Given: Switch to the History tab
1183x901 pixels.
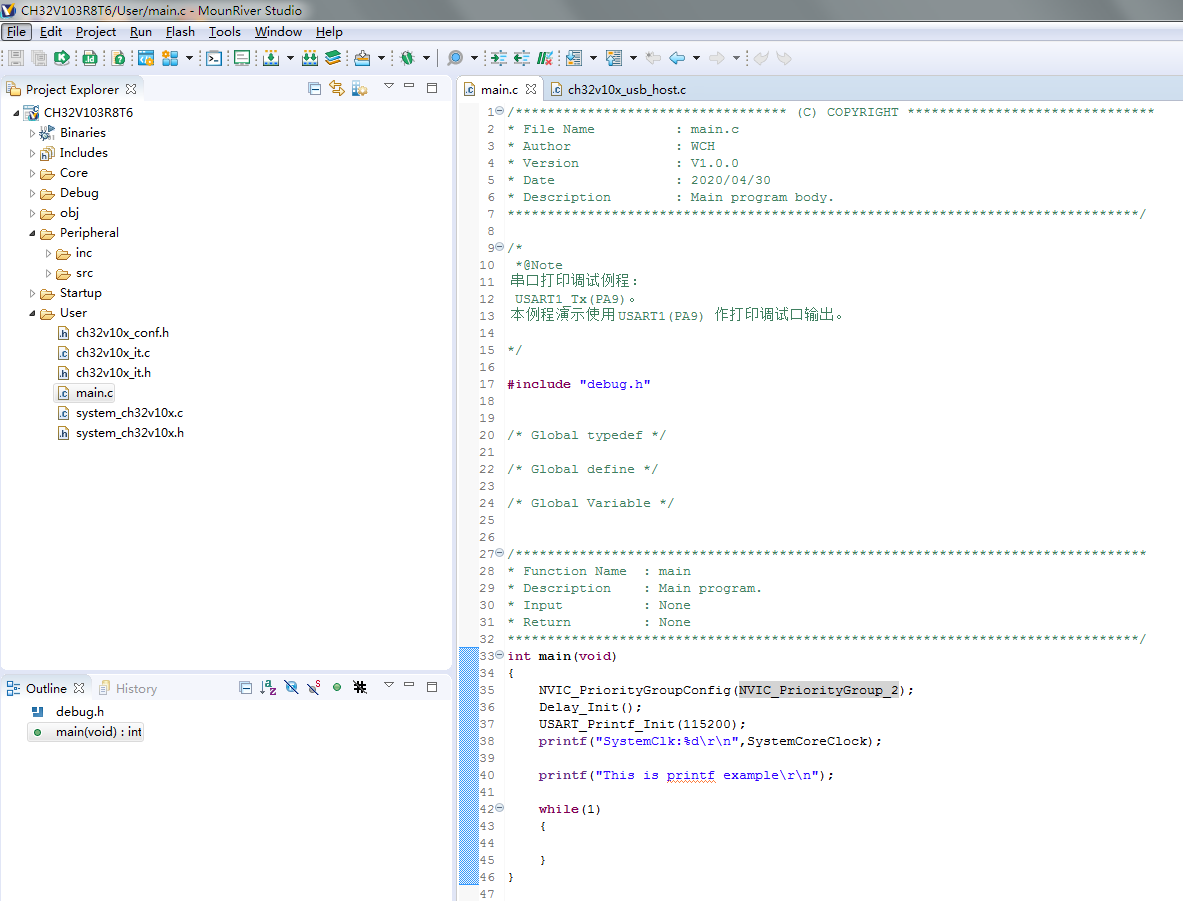Looking at the screenshot, I should coord(136,689).
